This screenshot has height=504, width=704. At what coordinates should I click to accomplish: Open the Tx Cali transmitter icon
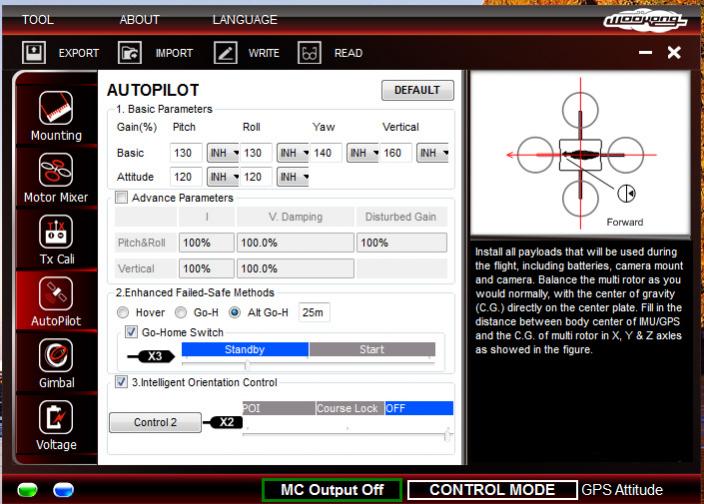pyautogui.click(x=56, y=232)
